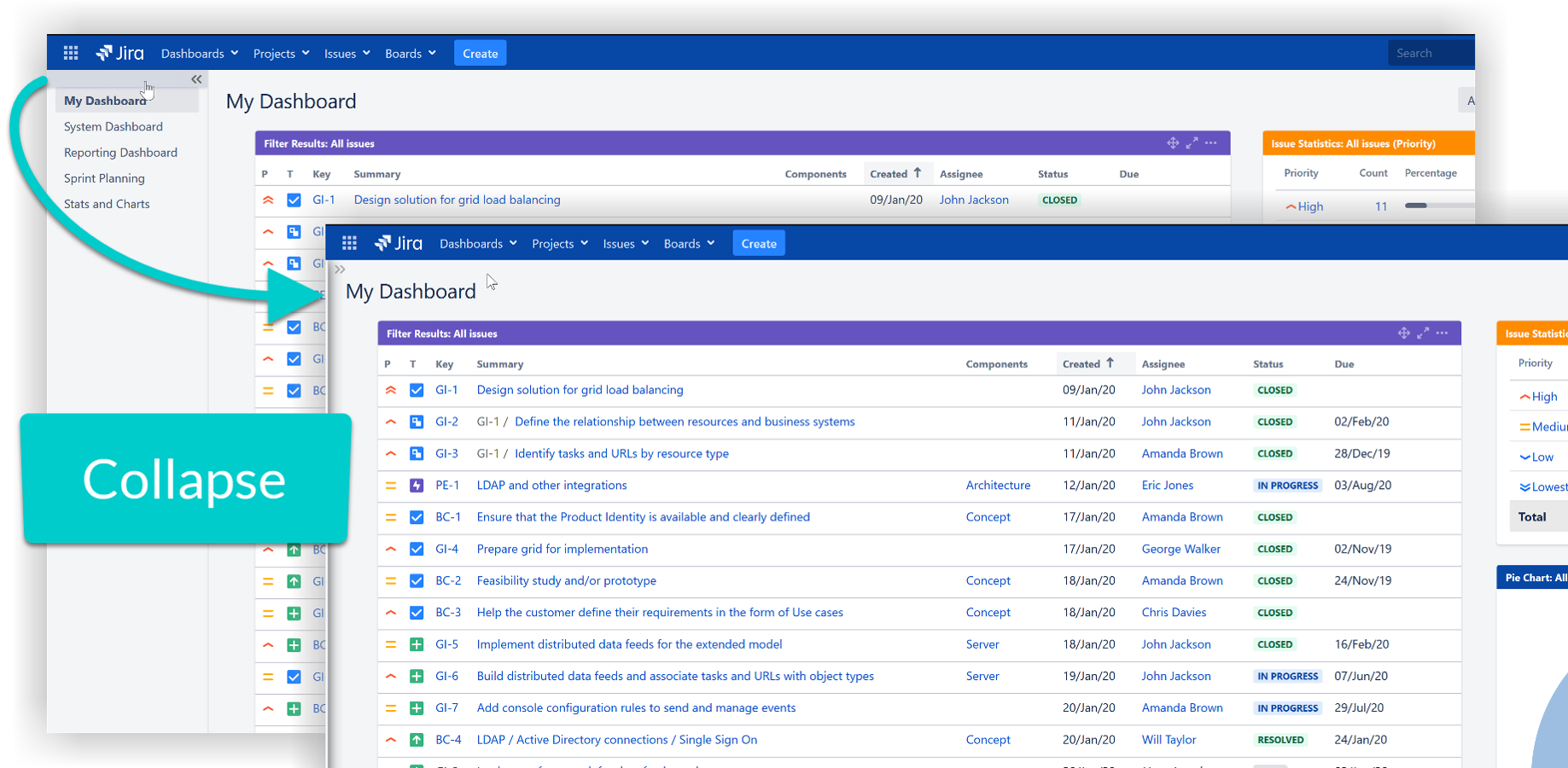Open the Filter Results gadget more options menu
Image resolution: width=1568 pixels, height=768 pixels.
tap(1443, 333)
